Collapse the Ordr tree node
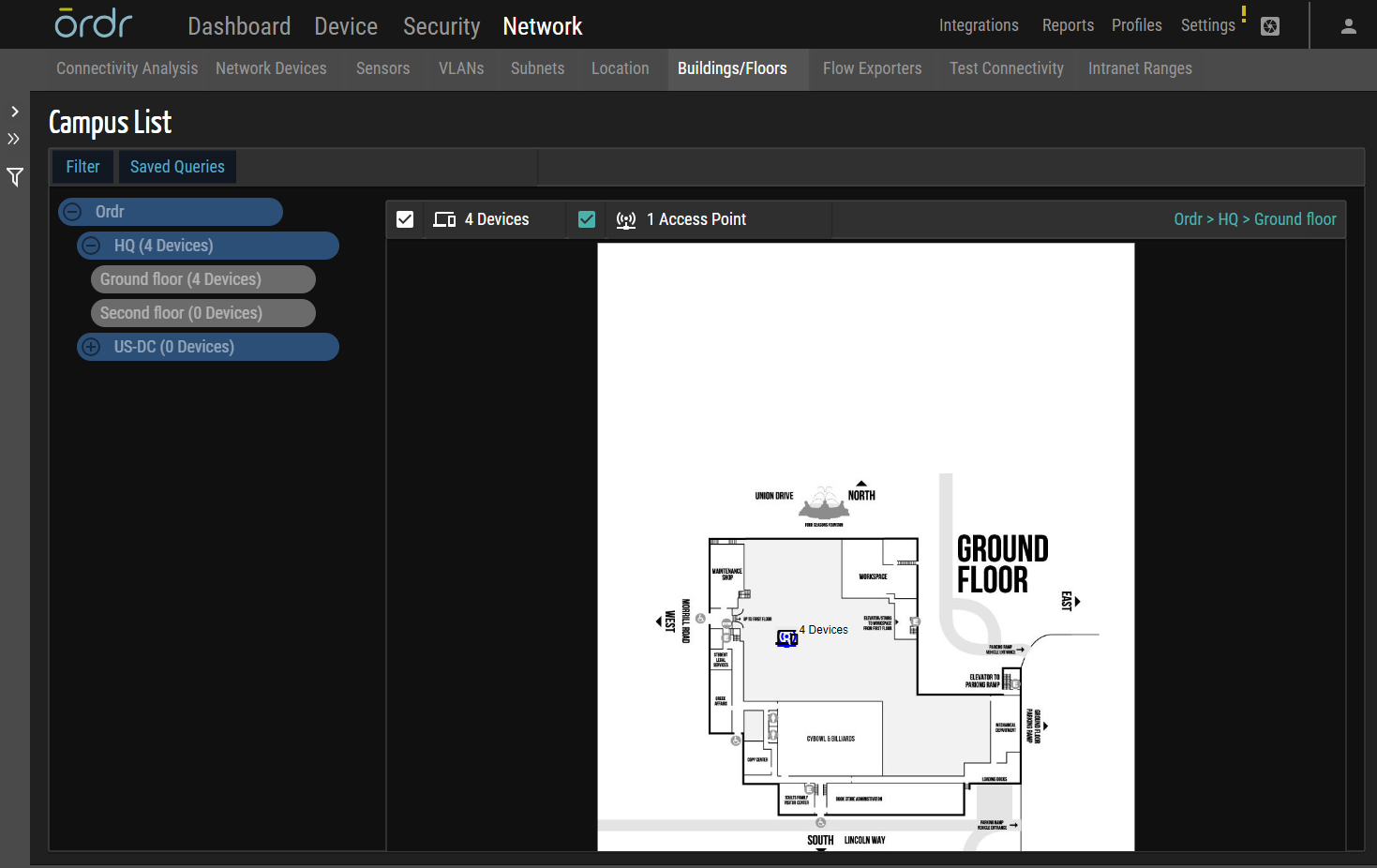Viewport: 1377px width, 868px height. [73, 212]
